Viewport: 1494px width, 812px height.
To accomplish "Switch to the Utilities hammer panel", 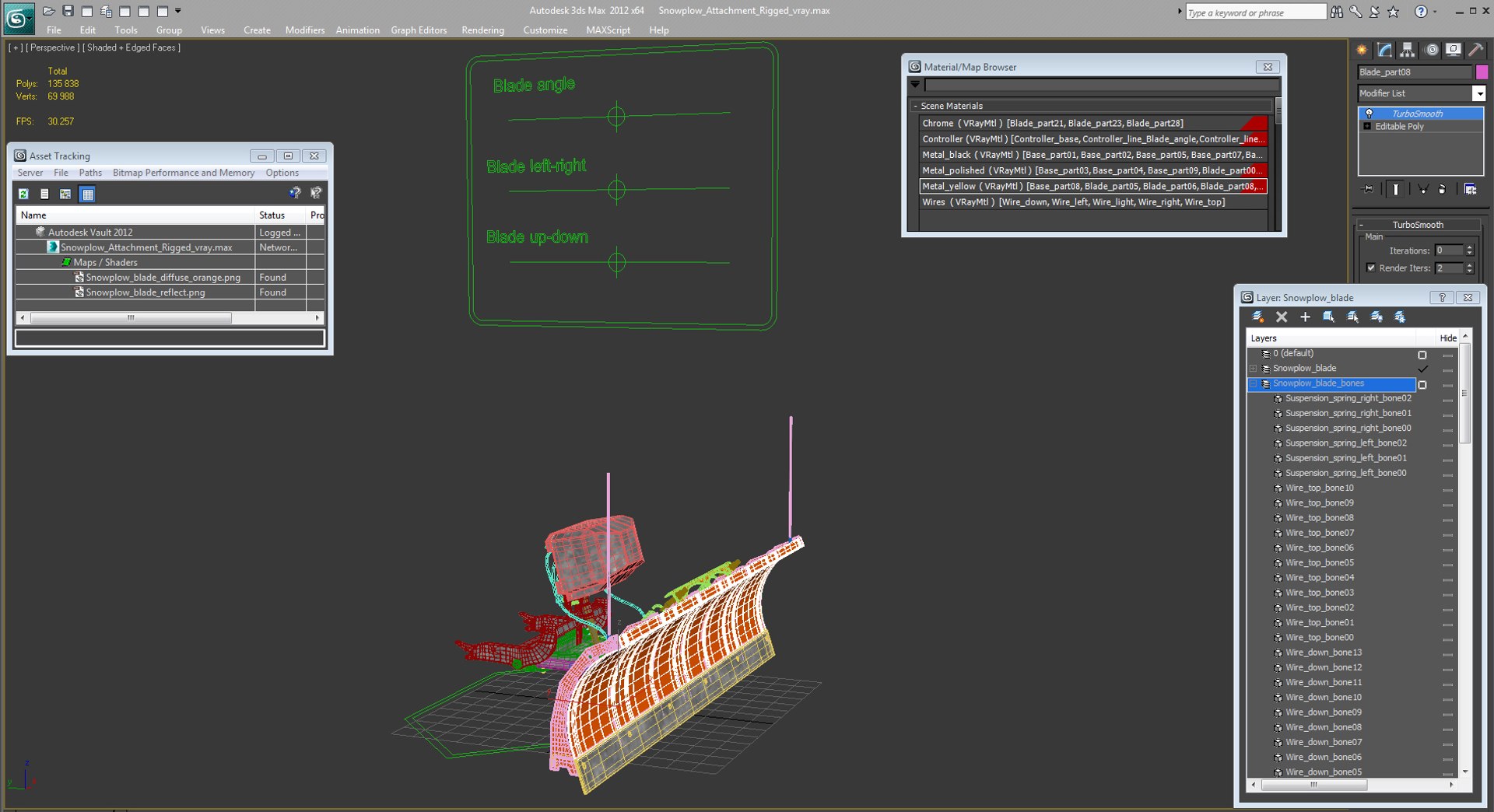I will tap(1475, 50).
